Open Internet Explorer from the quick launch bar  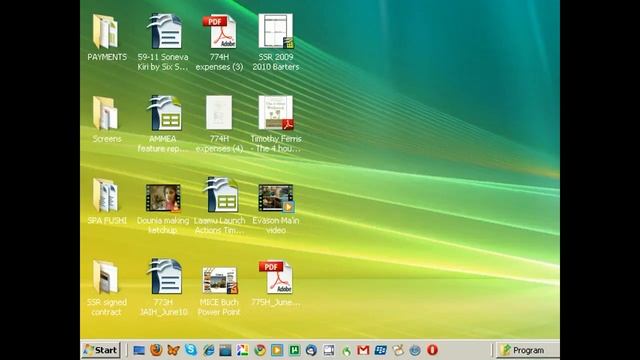click(x=208, y=350)
